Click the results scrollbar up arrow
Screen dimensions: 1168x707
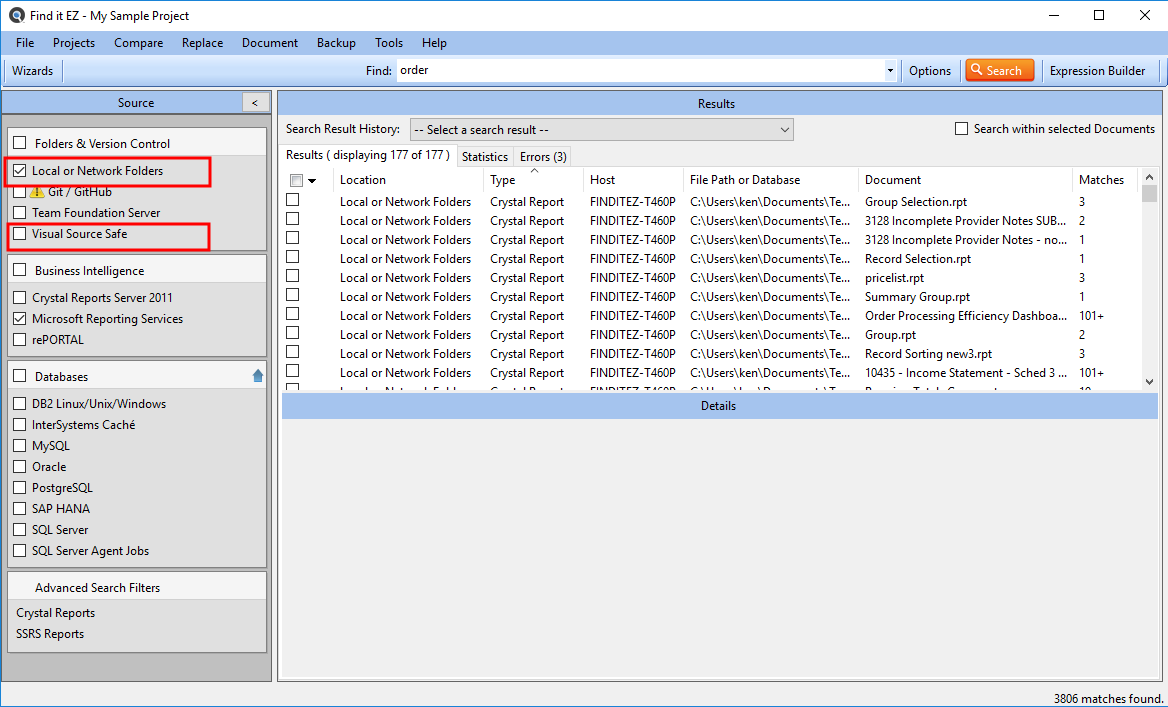click(1149, 177)
